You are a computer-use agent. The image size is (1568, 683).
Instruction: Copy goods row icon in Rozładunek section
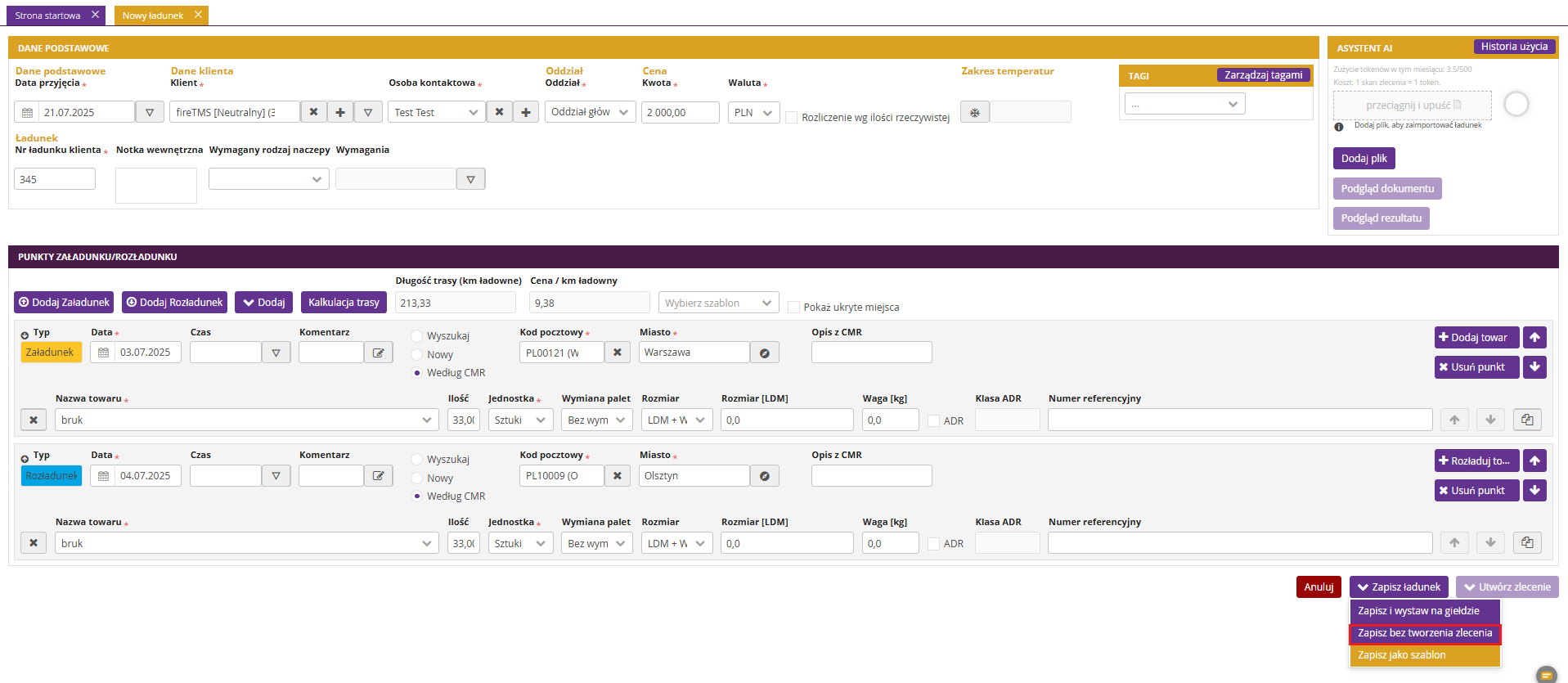click(1527, 543)
